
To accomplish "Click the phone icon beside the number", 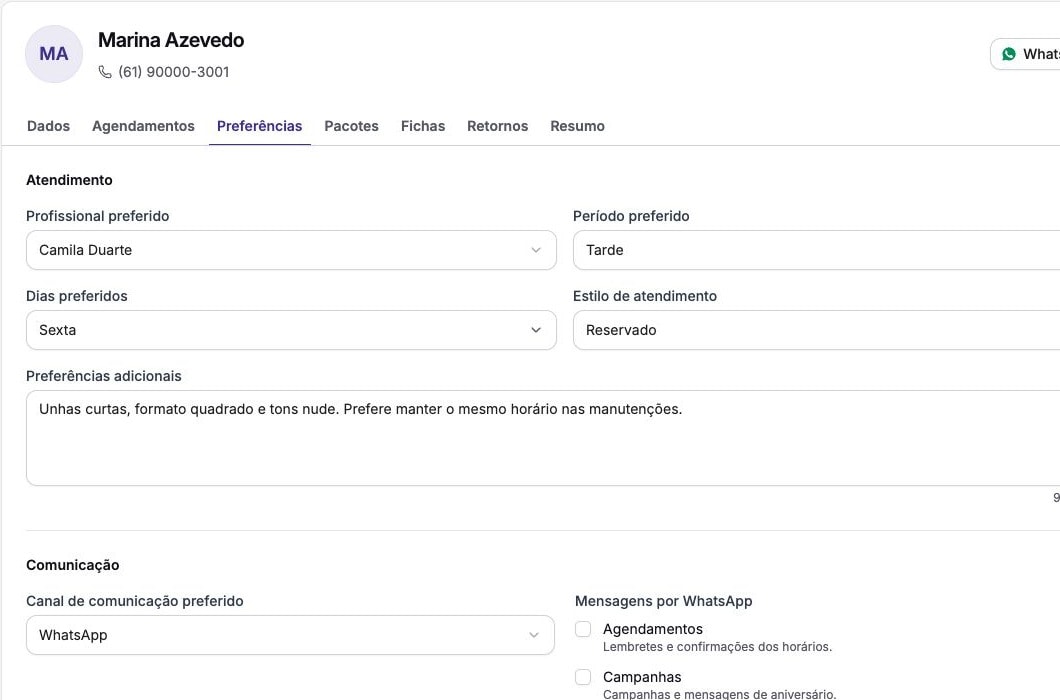I will click(x=105, y=72).
